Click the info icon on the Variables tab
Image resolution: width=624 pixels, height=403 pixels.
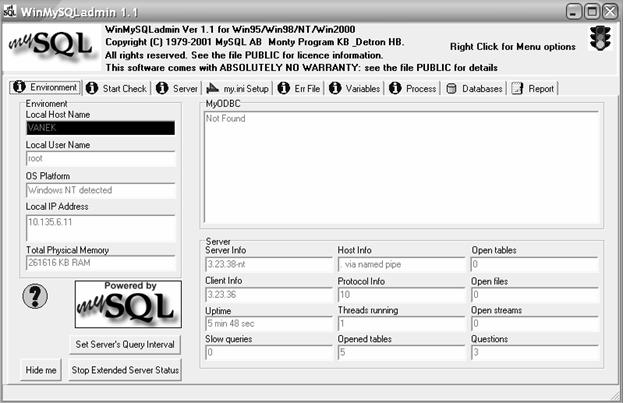point(335,88)
